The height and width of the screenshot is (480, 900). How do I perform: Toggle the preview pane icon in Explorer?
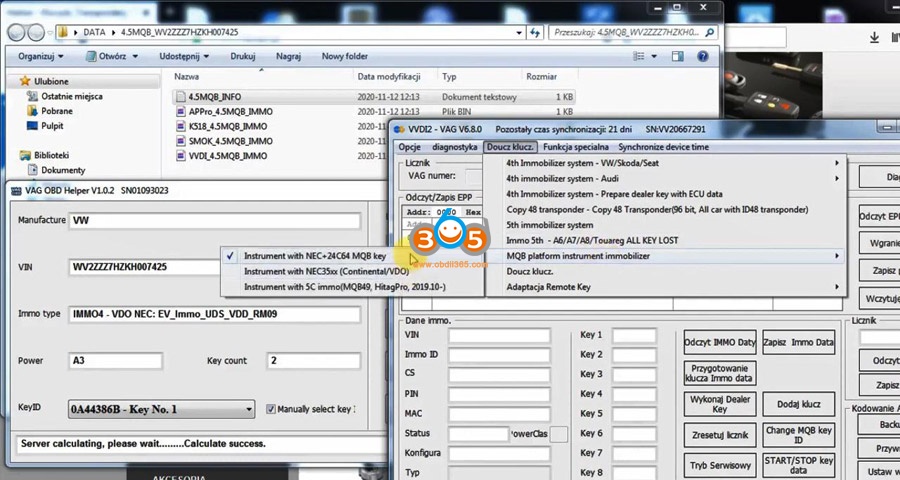point(678,56)
